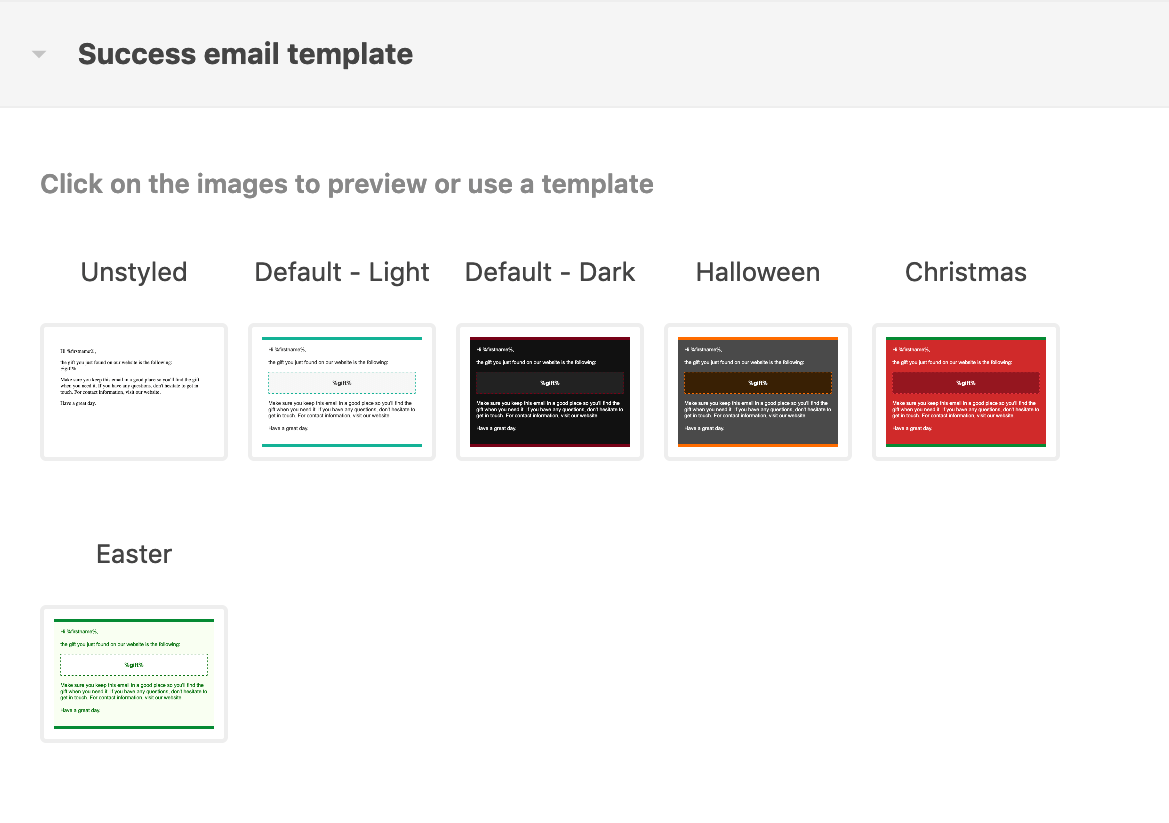
Task: Click the preview instructions text
Action: (347, 184)
